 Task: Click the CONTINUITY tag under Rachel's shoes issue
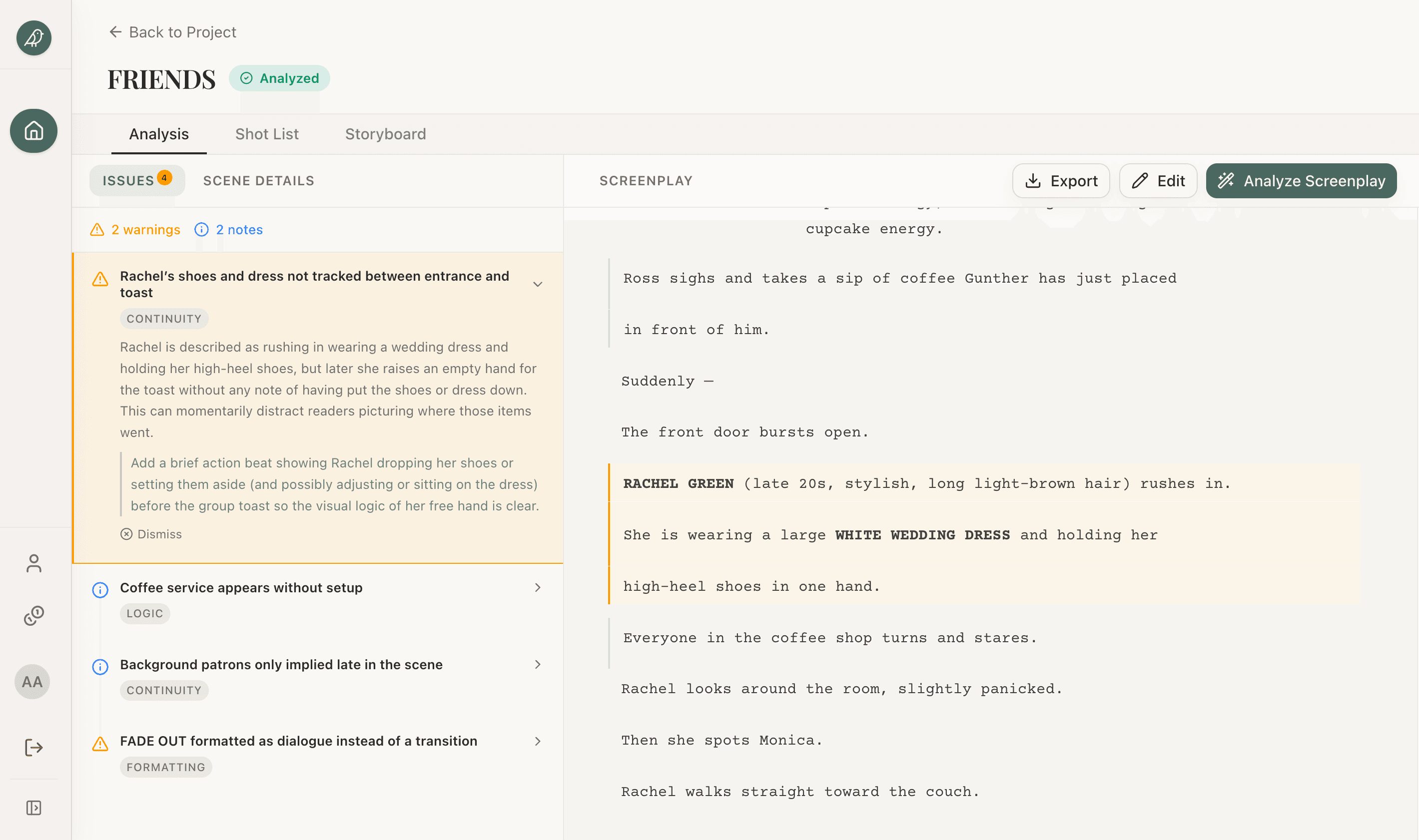[164, 319]
